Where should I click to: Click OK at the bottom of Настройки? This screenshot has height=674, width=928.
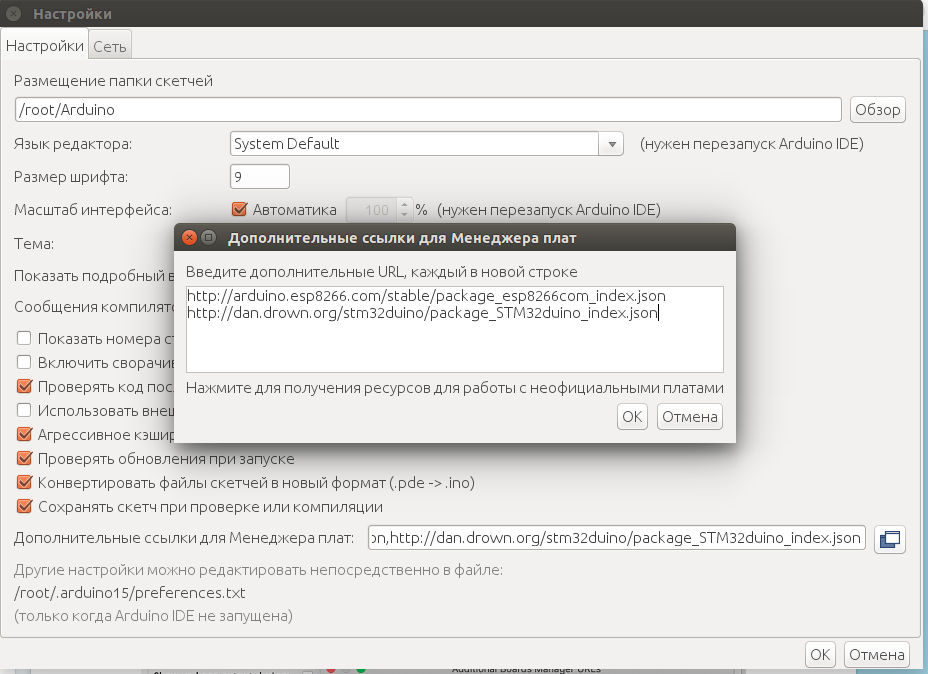point(820,654)
